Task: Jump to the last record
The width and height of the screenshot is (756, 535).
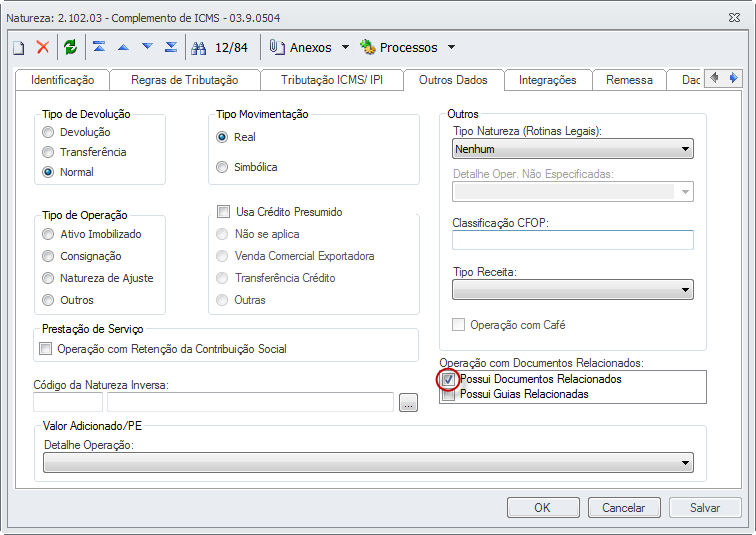Action: (x=171, y=47)
